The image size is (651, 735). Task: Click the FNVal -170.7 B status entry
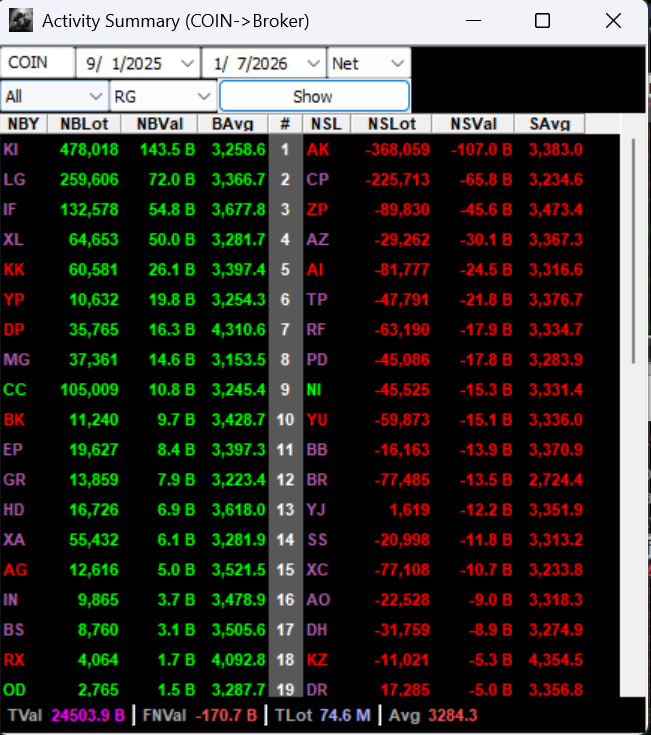(200, 715)
